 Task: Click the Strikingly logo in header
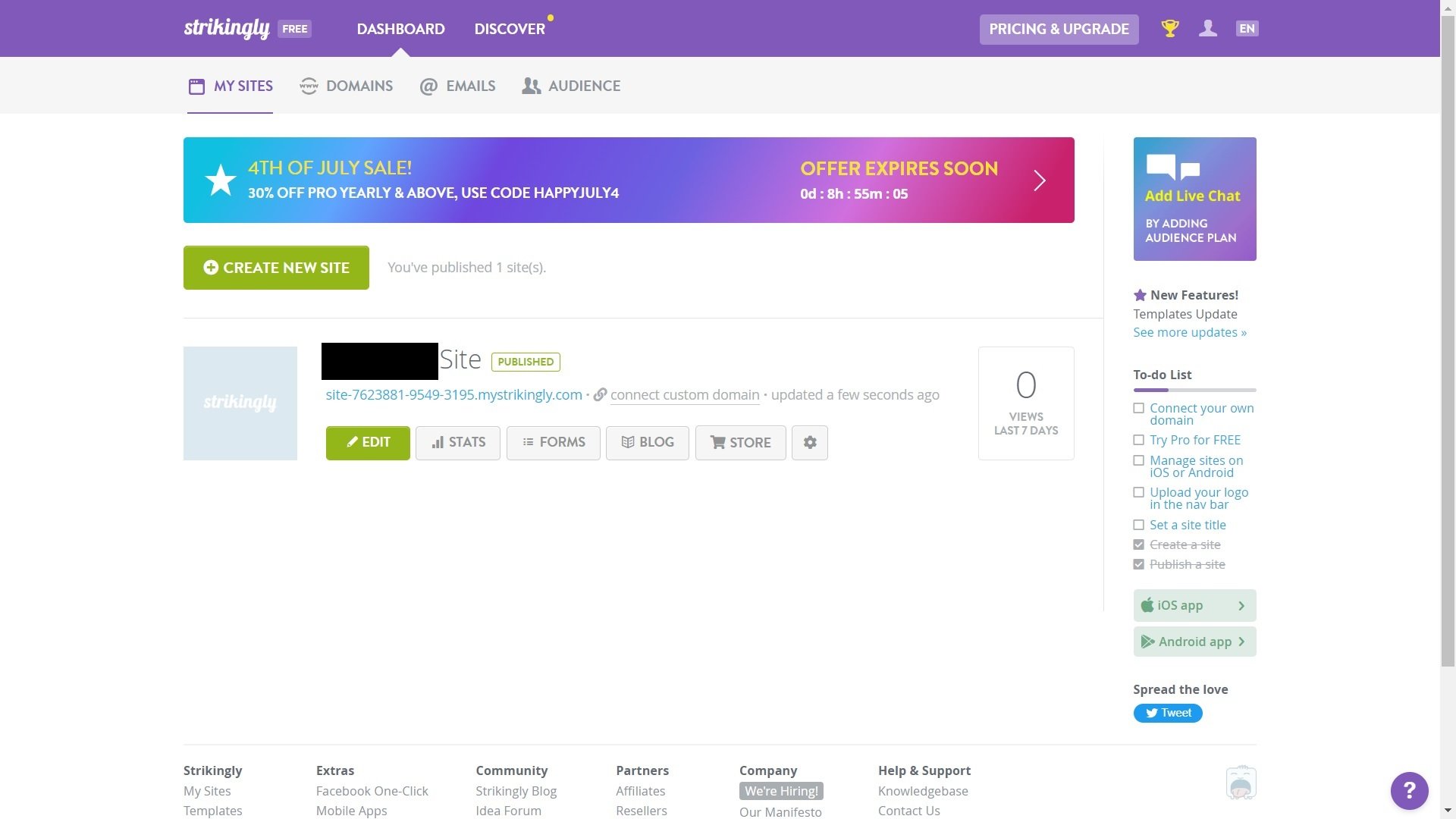226,28
